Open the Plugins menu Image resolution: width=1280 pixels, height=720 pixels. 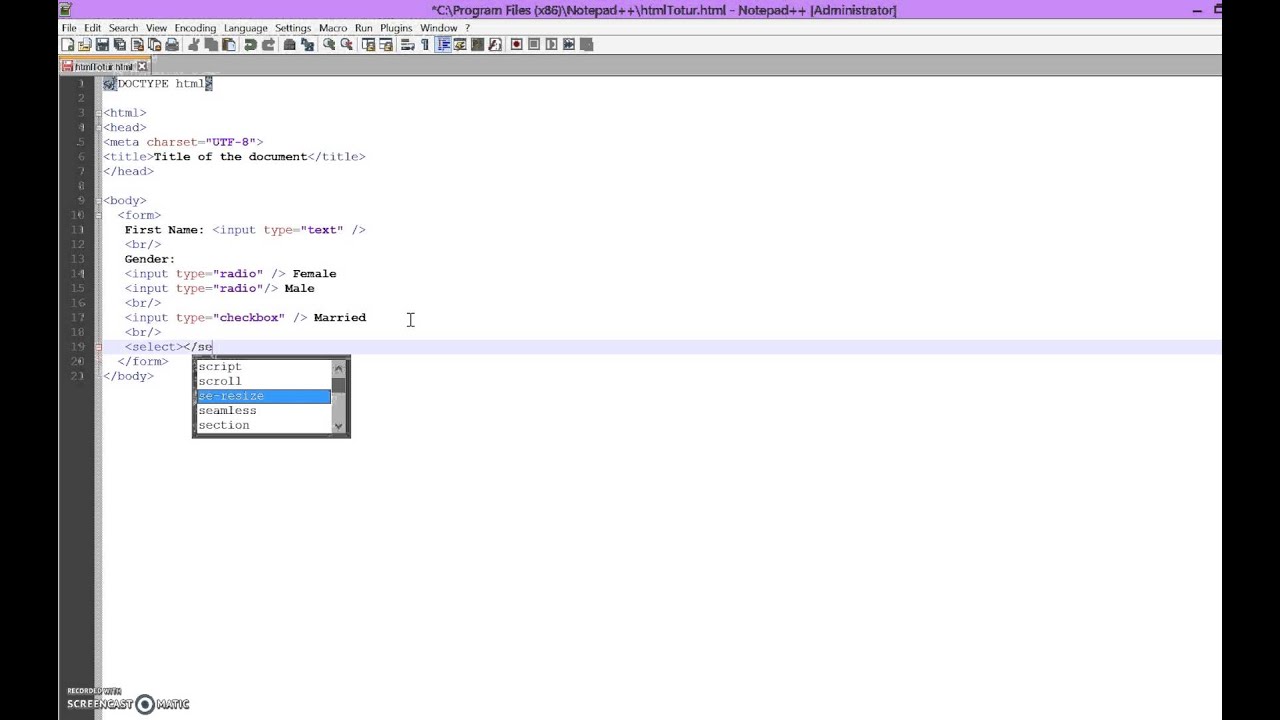396,28
